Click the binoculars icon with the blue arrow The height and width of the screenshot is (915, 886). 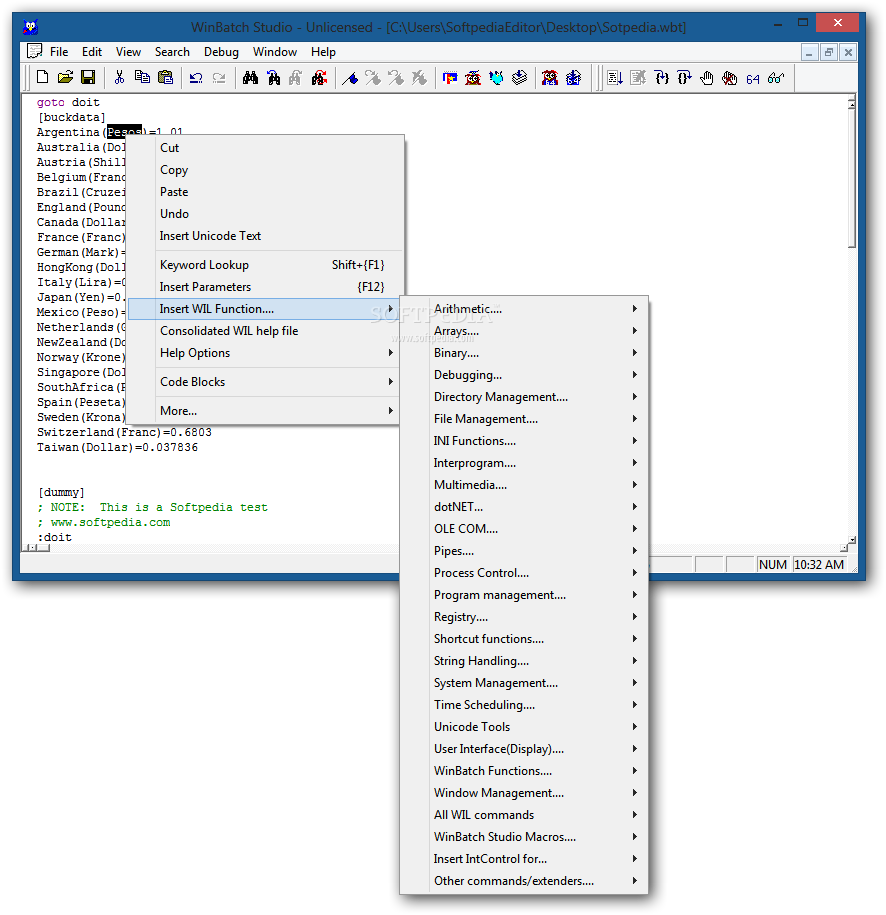click(273, 77)
